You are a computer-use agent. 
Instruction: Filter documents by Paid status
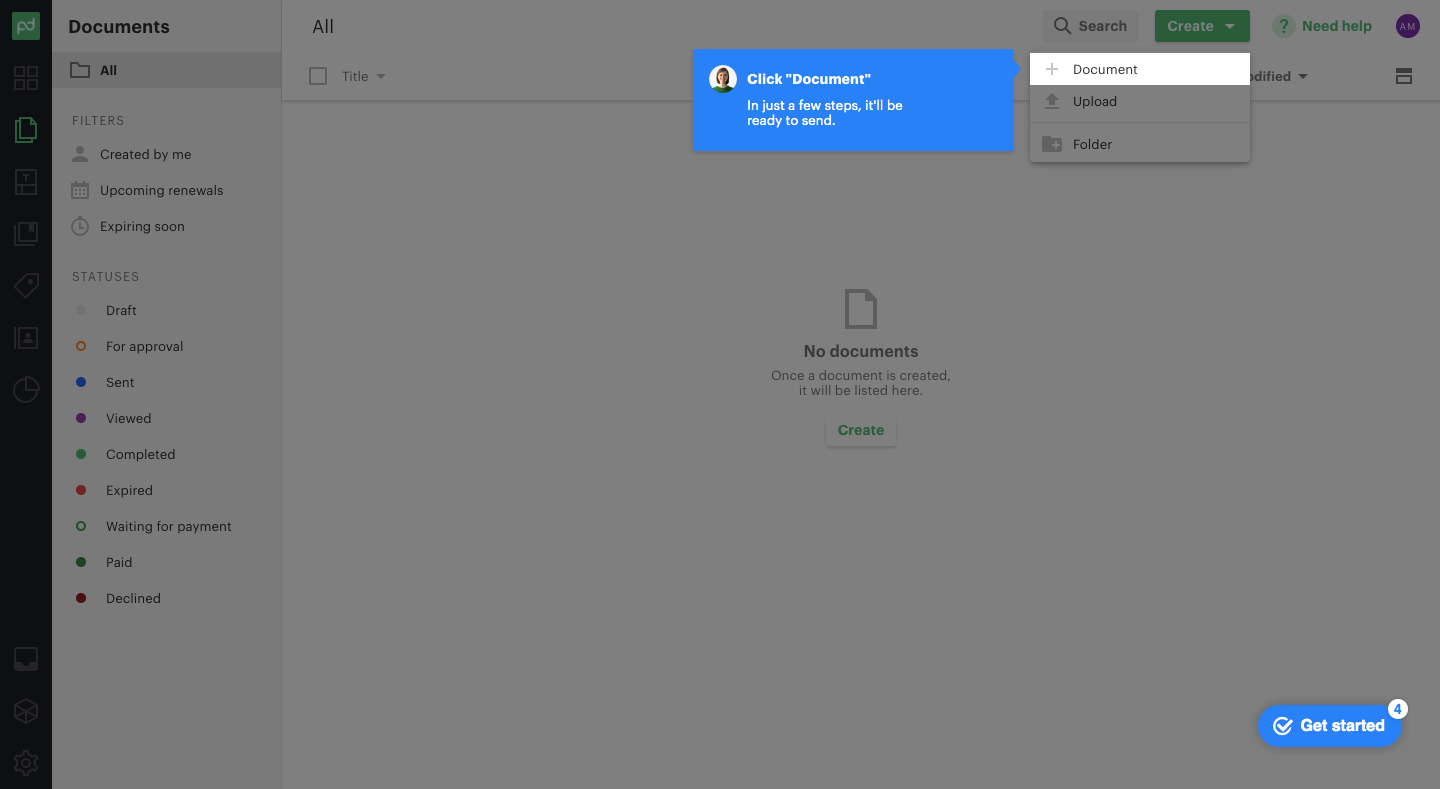click(167, 562)
